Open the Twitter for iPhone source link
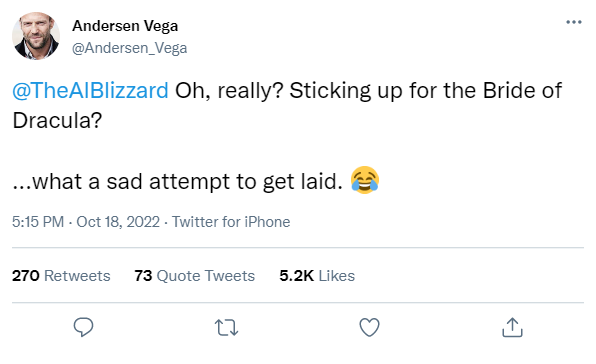The height and width of the screenshot is (364, 596). point(231,222)
